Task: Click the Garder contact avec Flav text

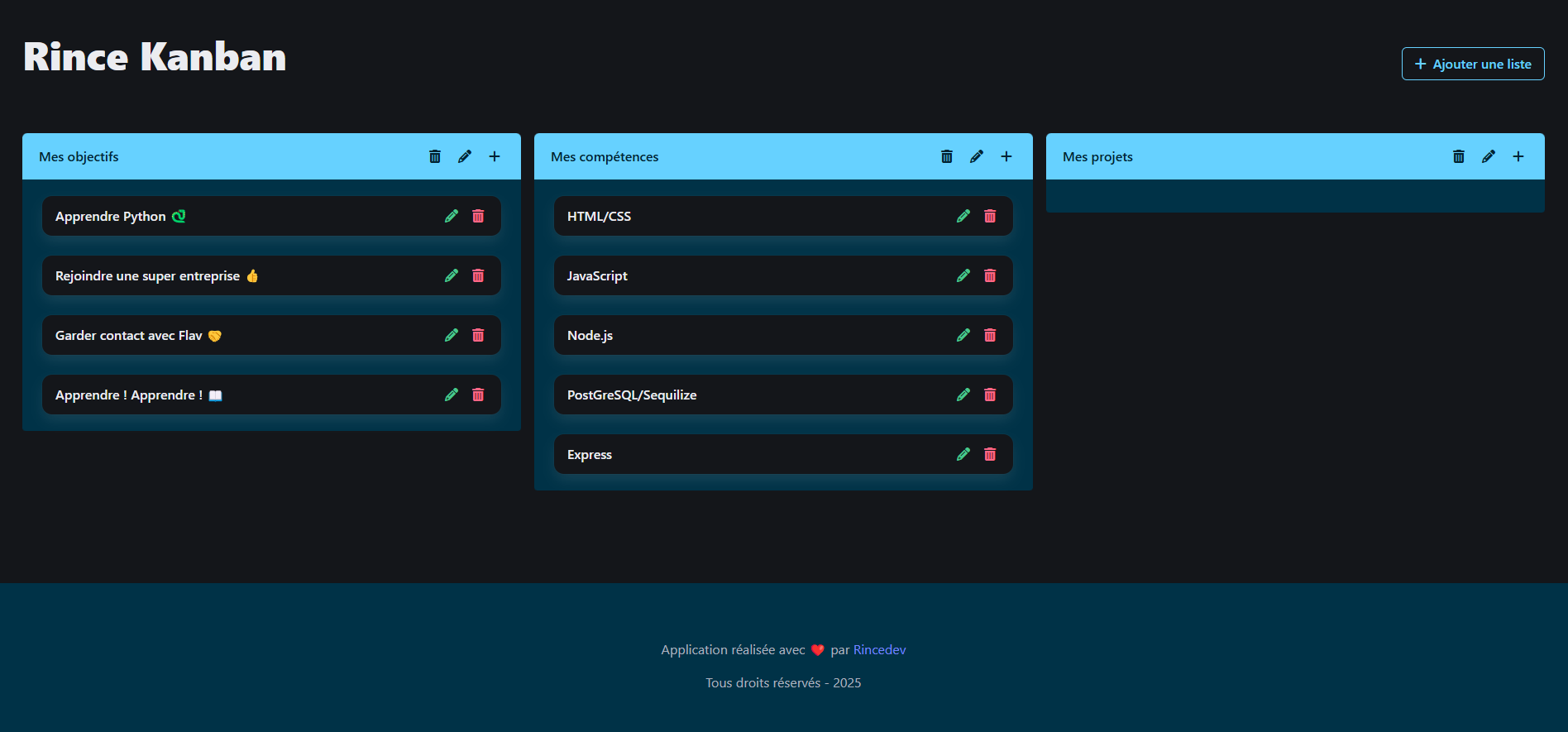Action: 138,336
